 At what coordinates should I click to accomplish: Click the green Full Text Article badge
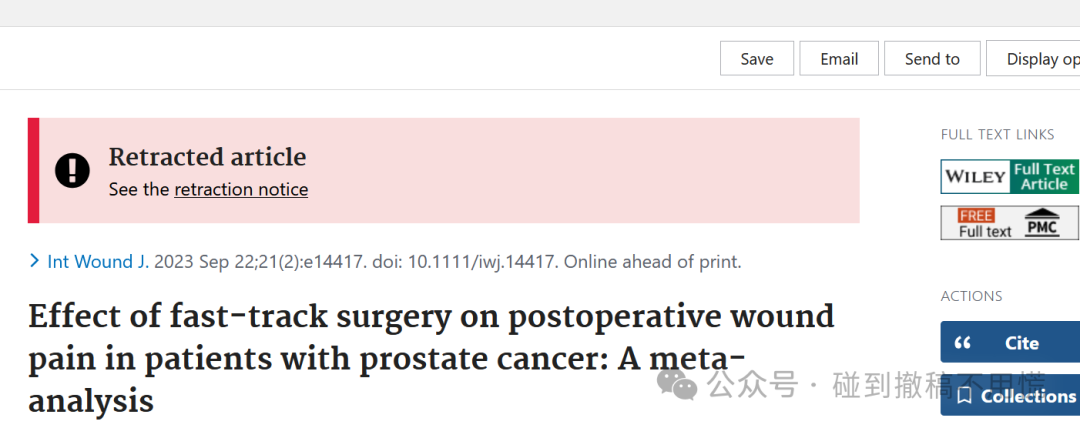pos(1044,176)
